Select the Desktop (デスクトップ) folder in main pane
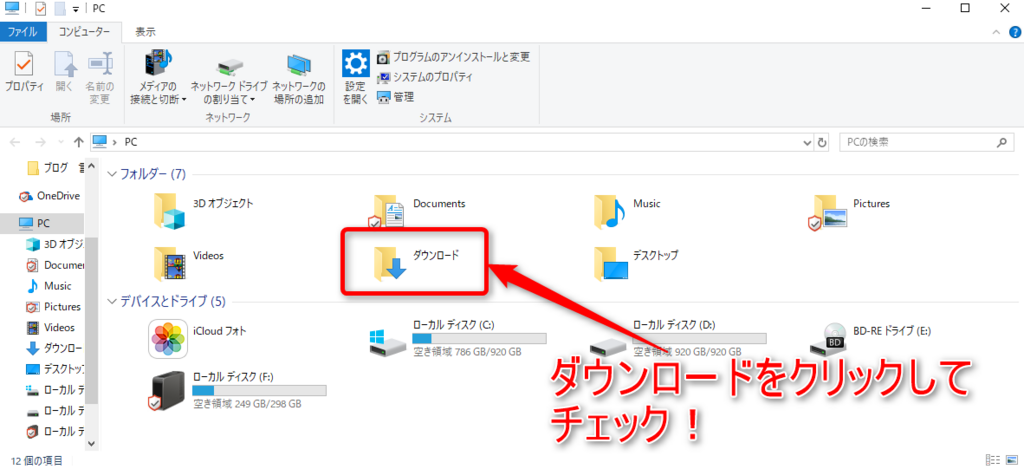Image resolution: width=1024 pixels, height=469 pixels. click(636, 263)
